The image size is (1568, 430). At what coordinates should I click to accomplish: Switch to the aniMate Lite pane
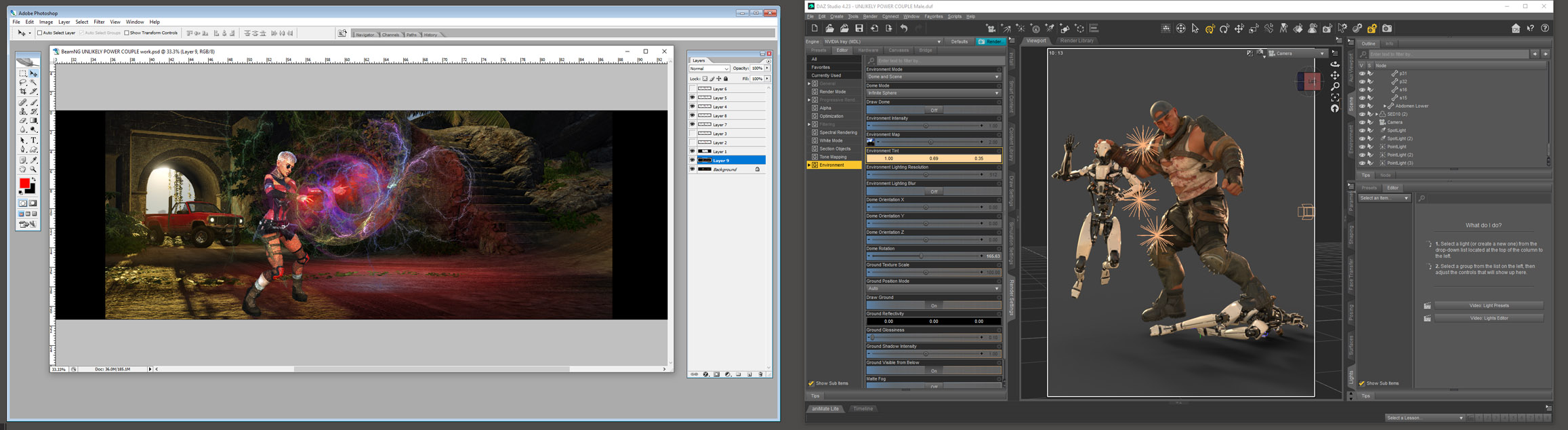(825, 409)
